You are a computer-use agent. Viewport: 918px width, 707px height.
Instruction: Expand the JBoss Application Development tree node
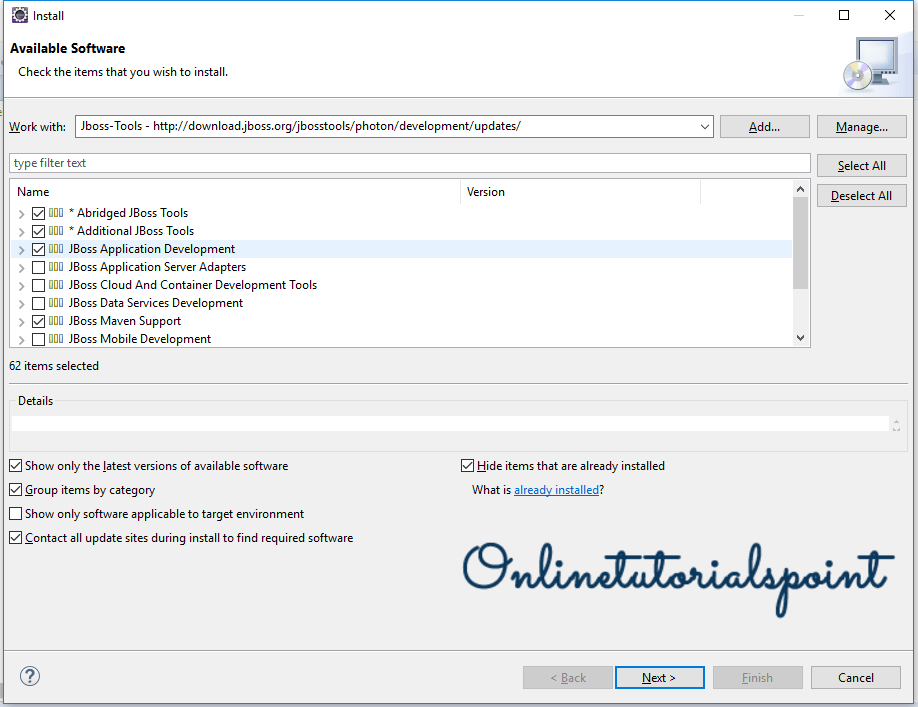(20, 248)
